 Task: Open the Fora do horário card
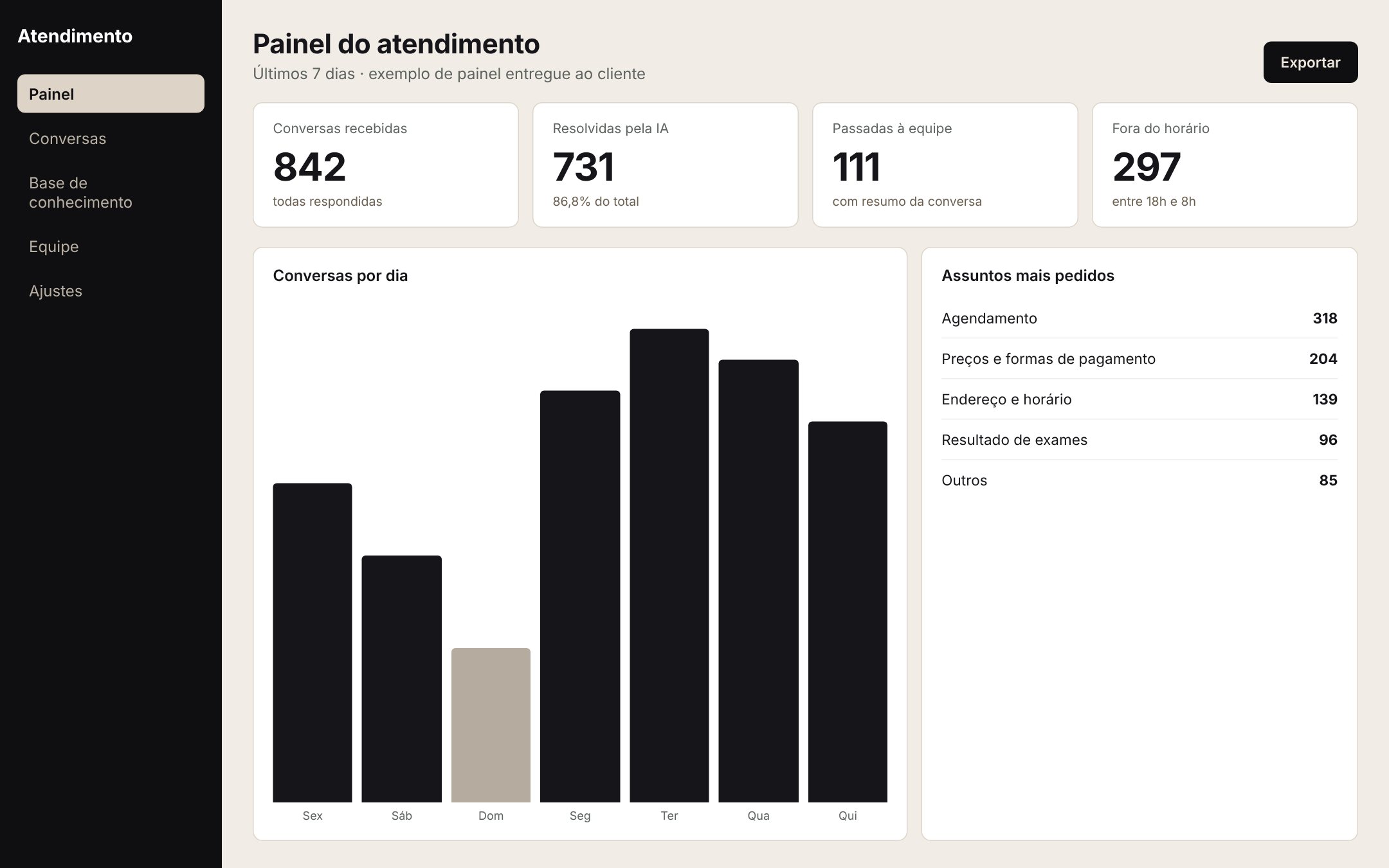1225,165
